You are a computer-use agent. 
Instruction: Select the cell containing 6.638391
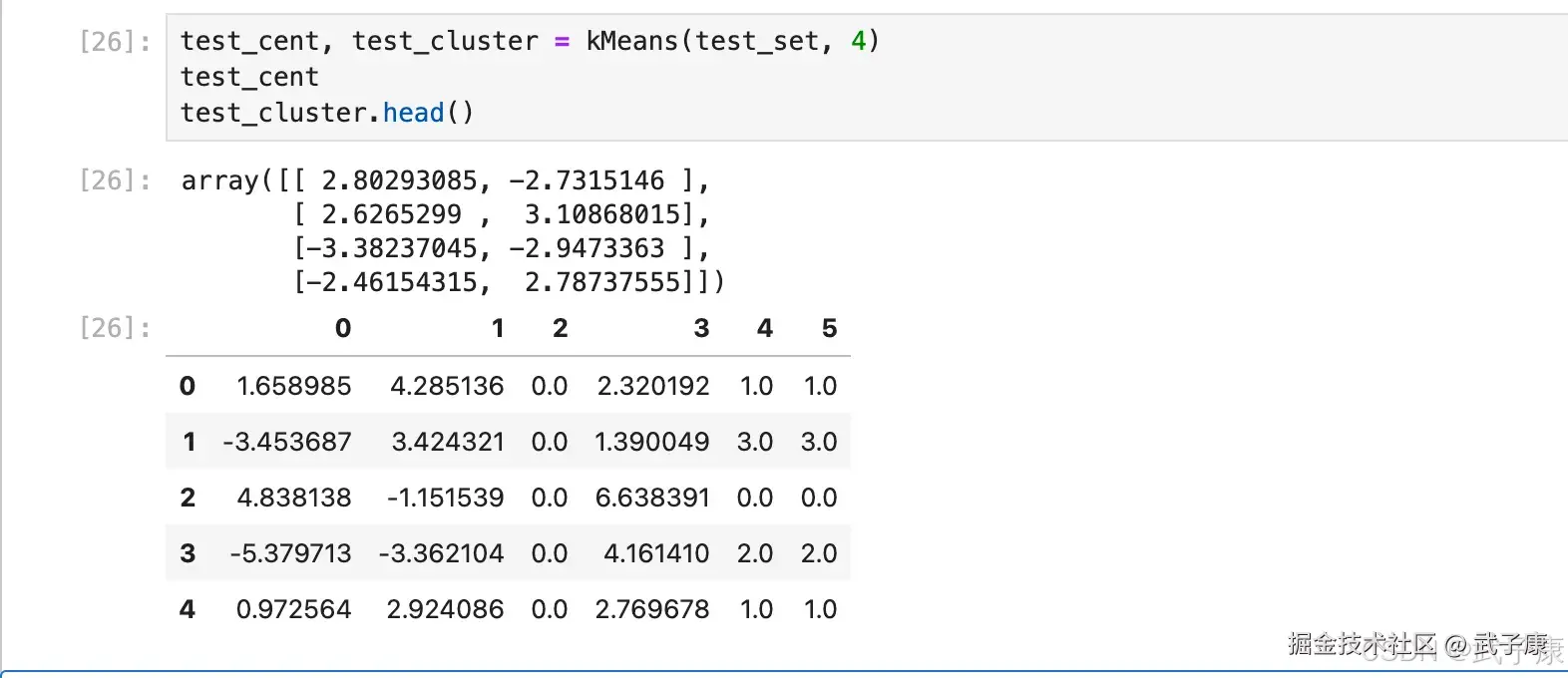[x=652, y=498]
